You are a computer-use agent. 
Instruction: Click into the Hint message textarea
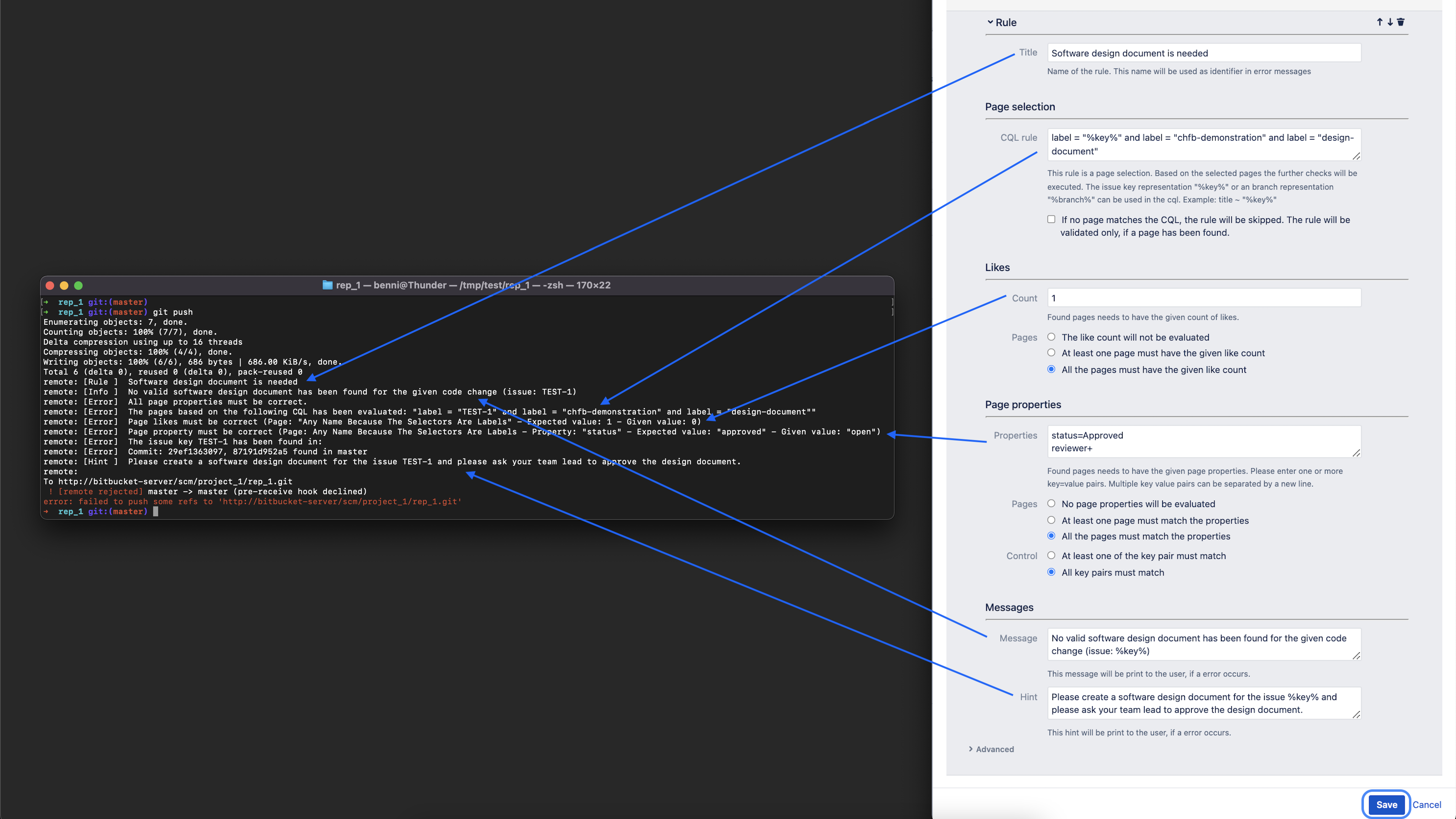pos(1203,703)
